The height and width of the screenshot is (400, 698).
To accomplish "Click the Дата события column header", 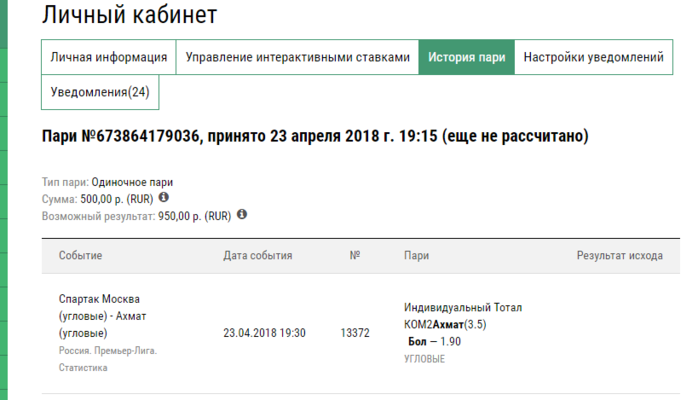I will 257,256.
